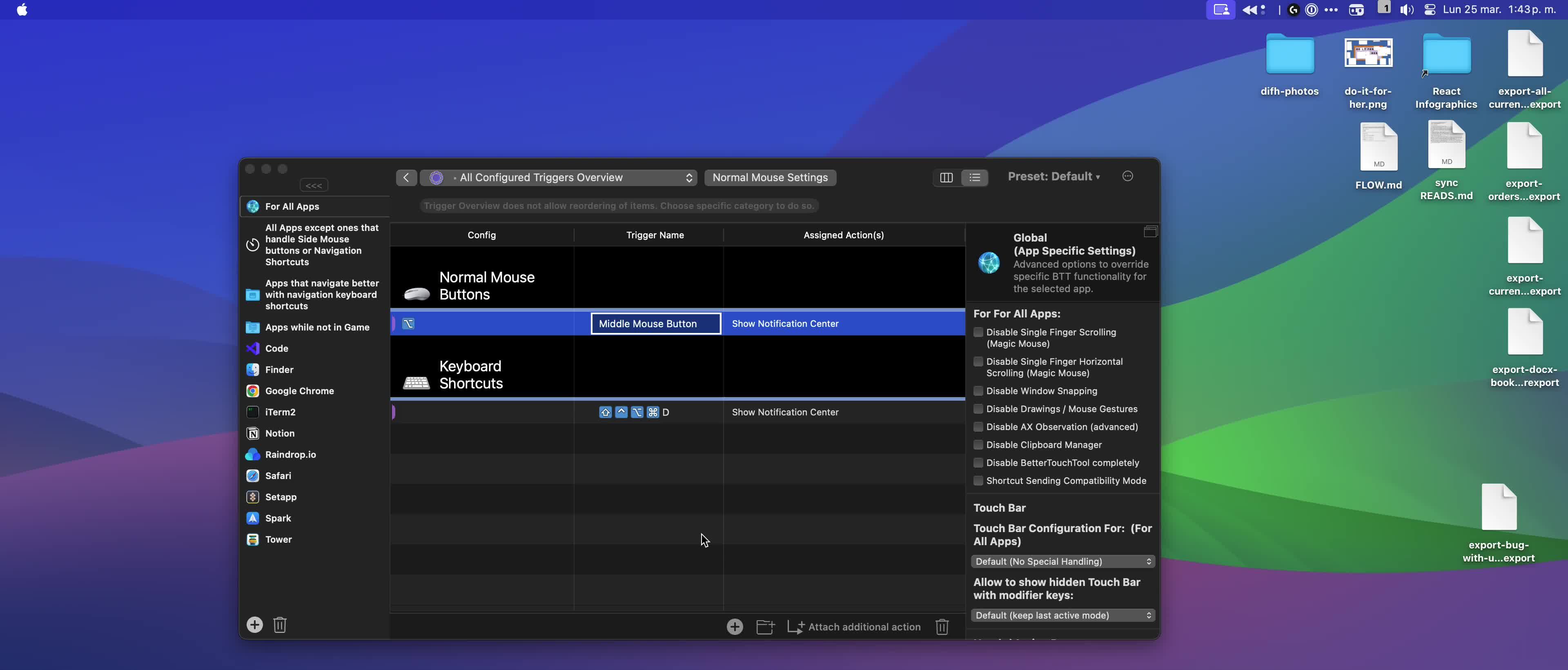Open All Configured Triggers Overview dropdown
This screenshot has width=1568, height=670.
pyautogui.click(x=558, y=177)
